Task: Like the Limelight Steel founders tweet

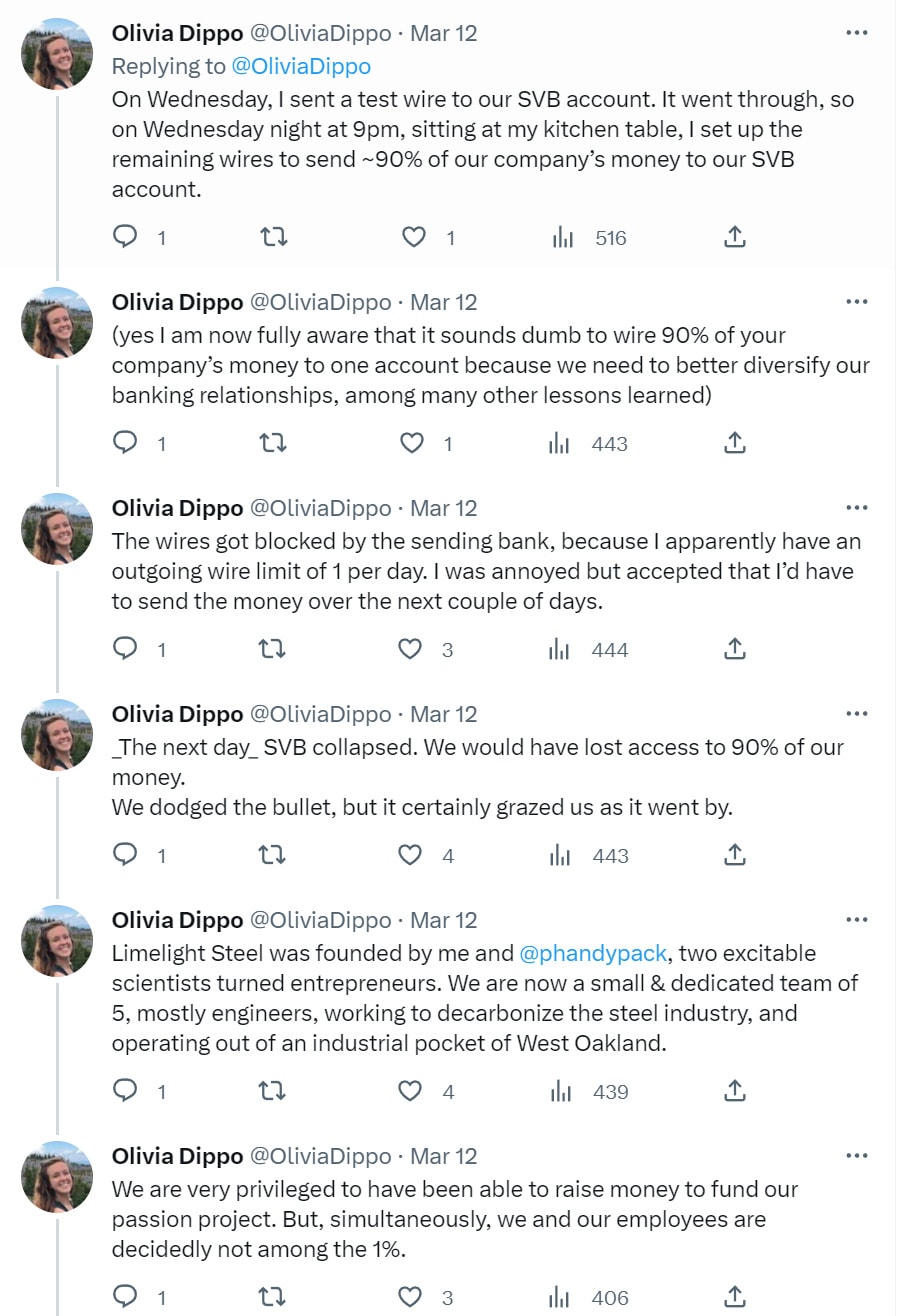Action: point(411,1091)
